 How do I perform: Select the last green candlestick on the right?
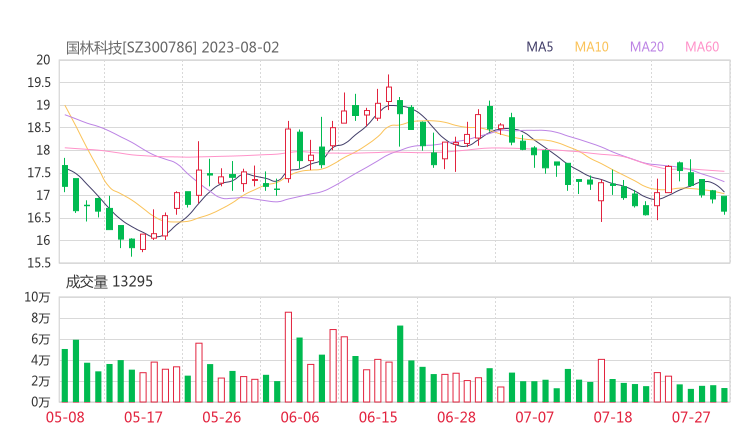pos(724,204)
